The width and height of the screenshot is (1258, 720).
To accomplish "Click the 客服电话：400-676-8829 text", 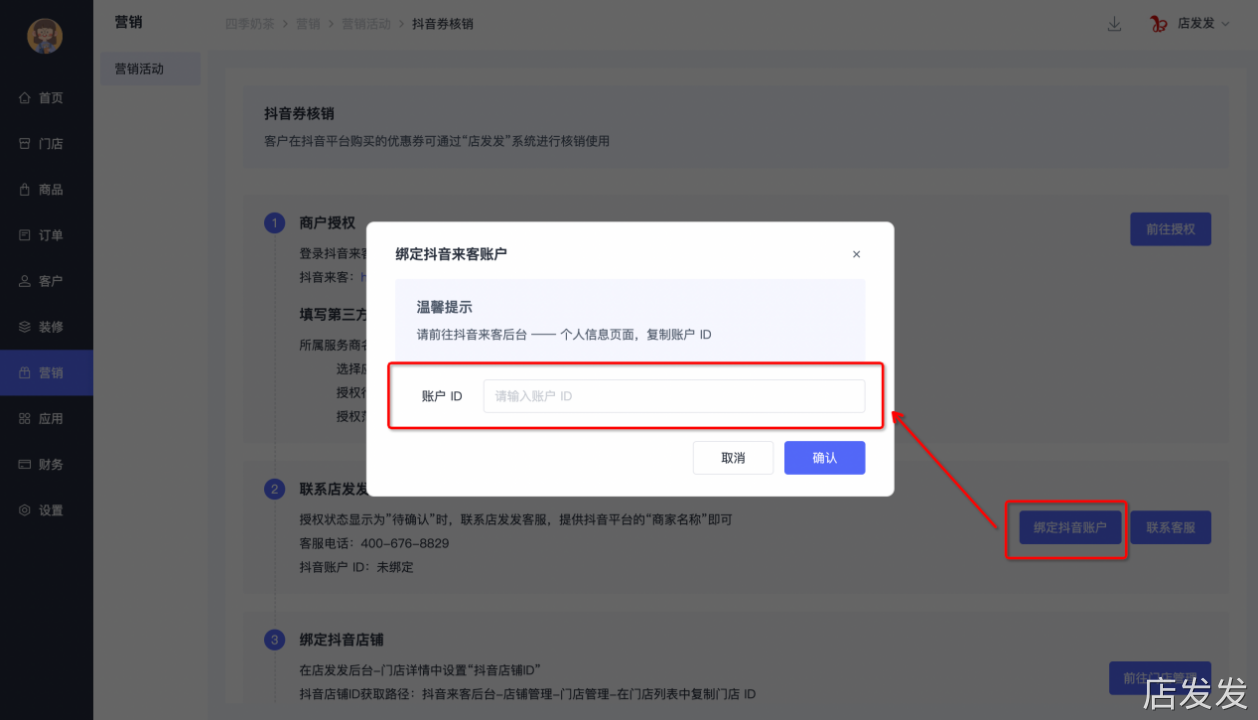I will point(374,543).
